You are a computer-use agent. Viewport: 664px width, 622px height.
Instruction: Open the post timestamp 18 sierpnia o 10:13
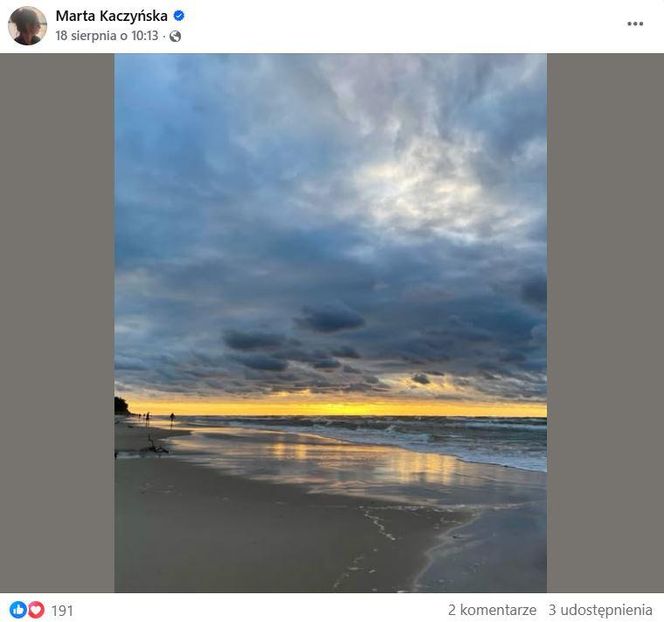pyautogui.click(x=108, y=36)
